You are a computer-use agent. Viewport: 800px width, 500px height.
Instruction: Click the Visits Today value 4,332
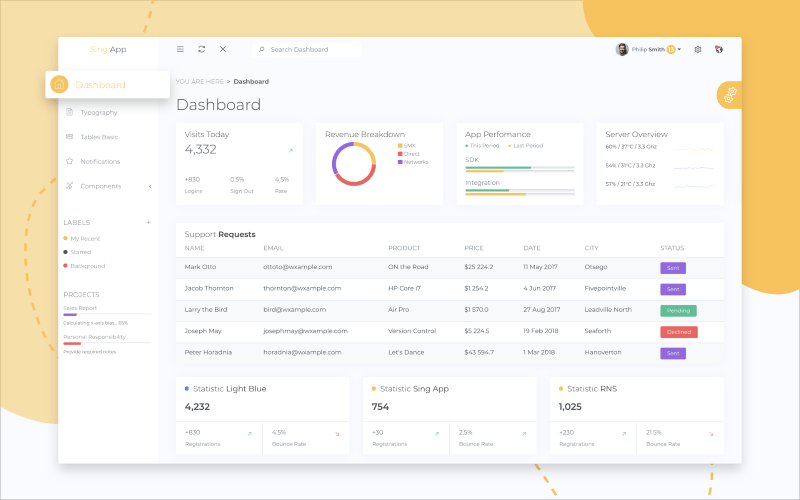tap(201, 149)
